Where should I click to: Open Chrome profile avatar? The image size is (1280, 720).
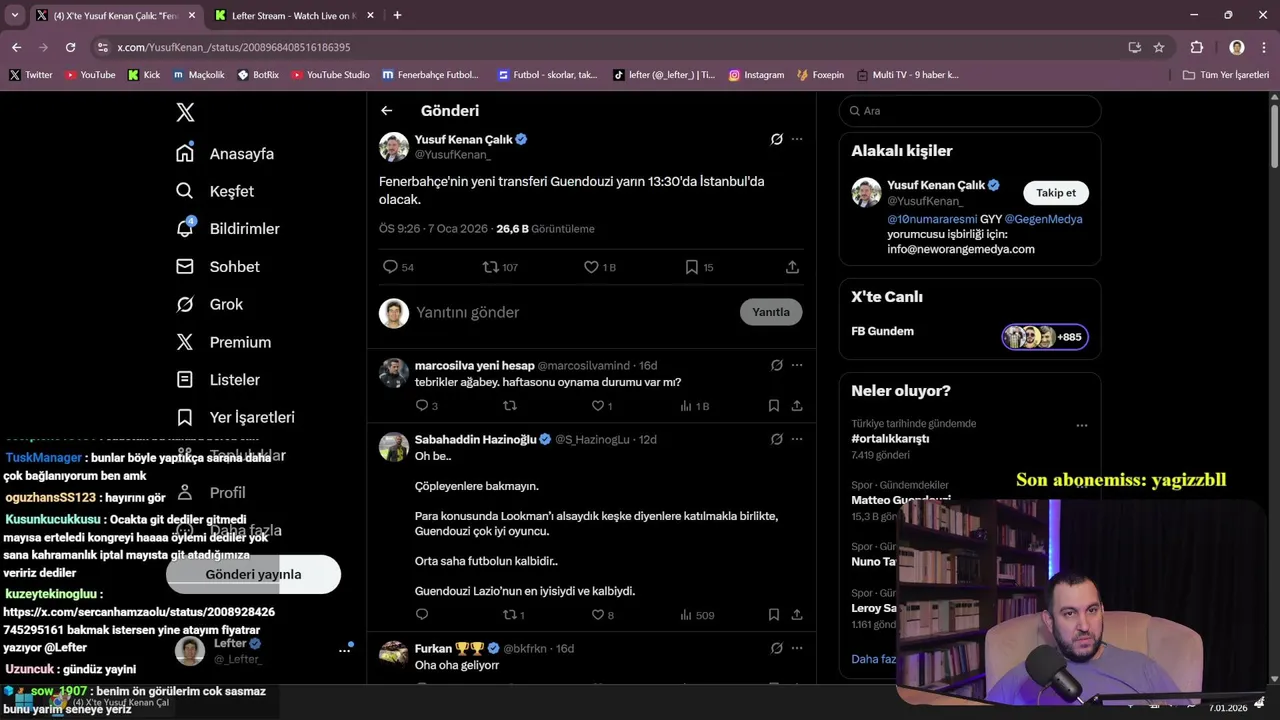click(x=1237, y=47)
